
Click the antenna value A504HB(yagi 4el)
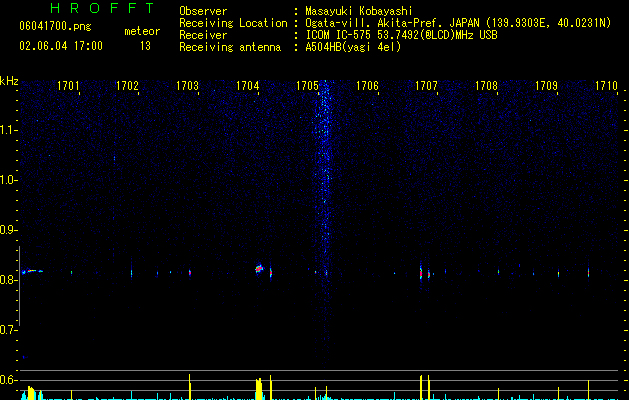(353, 47)
